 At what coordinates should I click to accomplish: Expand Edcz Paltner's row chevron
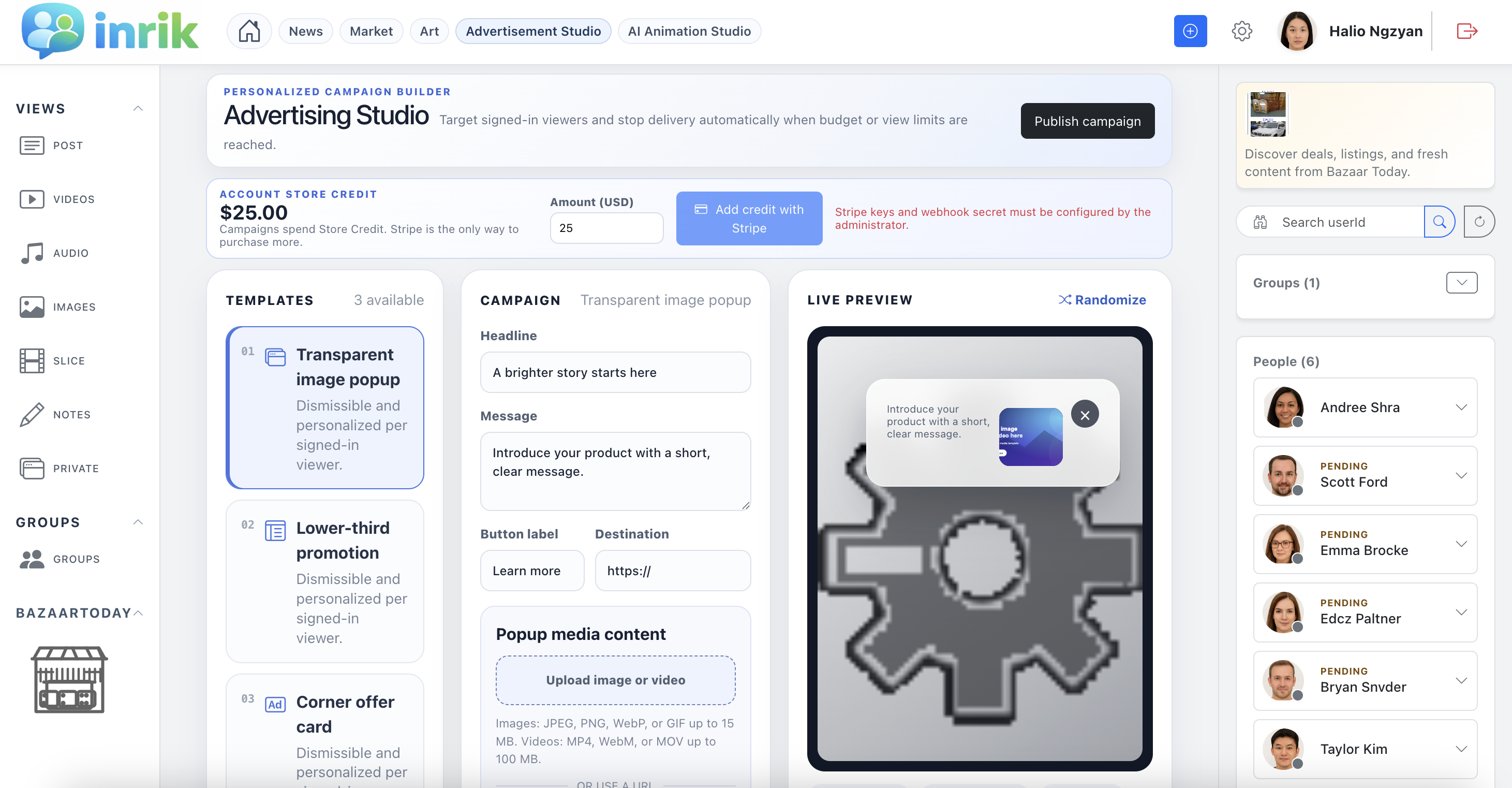(x=1461, y=612)
